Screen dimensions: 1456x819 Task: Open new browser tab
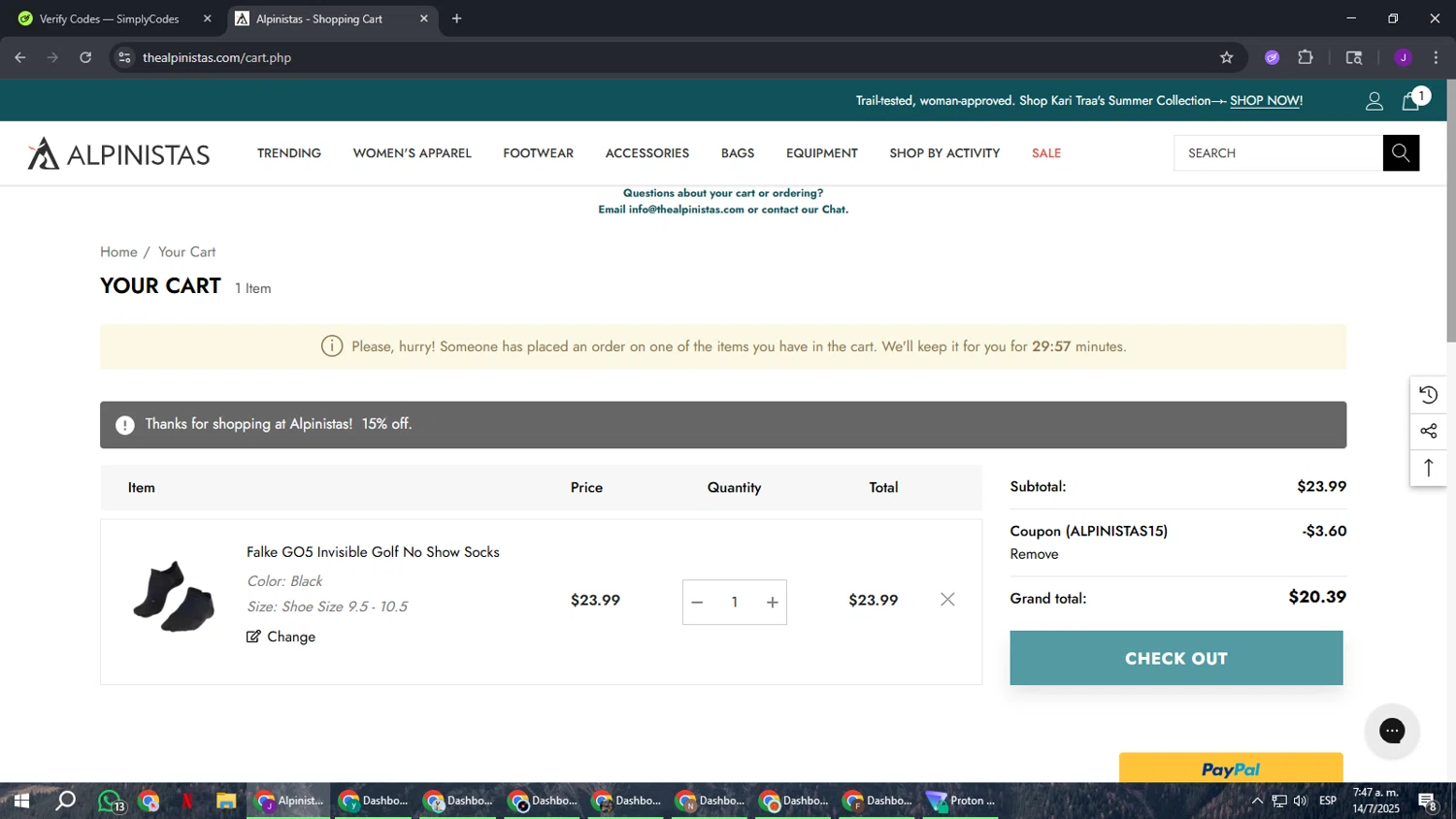(x=456, y=18)
